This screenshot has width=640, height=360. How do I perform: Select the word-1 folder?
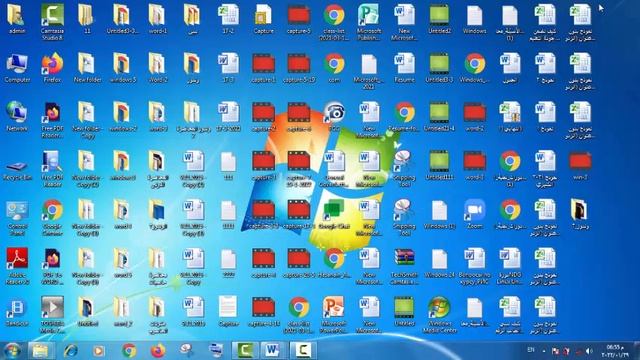point(158,19)
